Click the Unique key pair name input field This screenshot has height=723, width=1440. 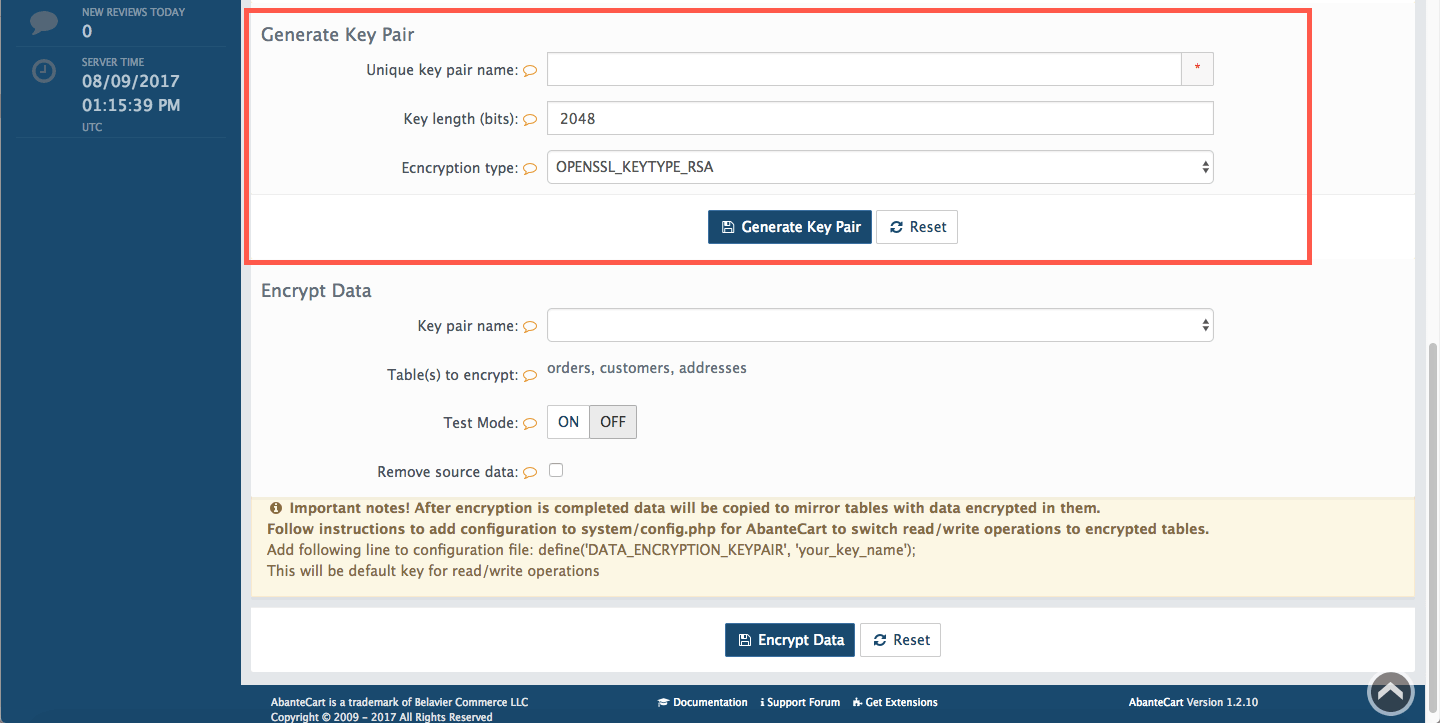pos(864,70)
